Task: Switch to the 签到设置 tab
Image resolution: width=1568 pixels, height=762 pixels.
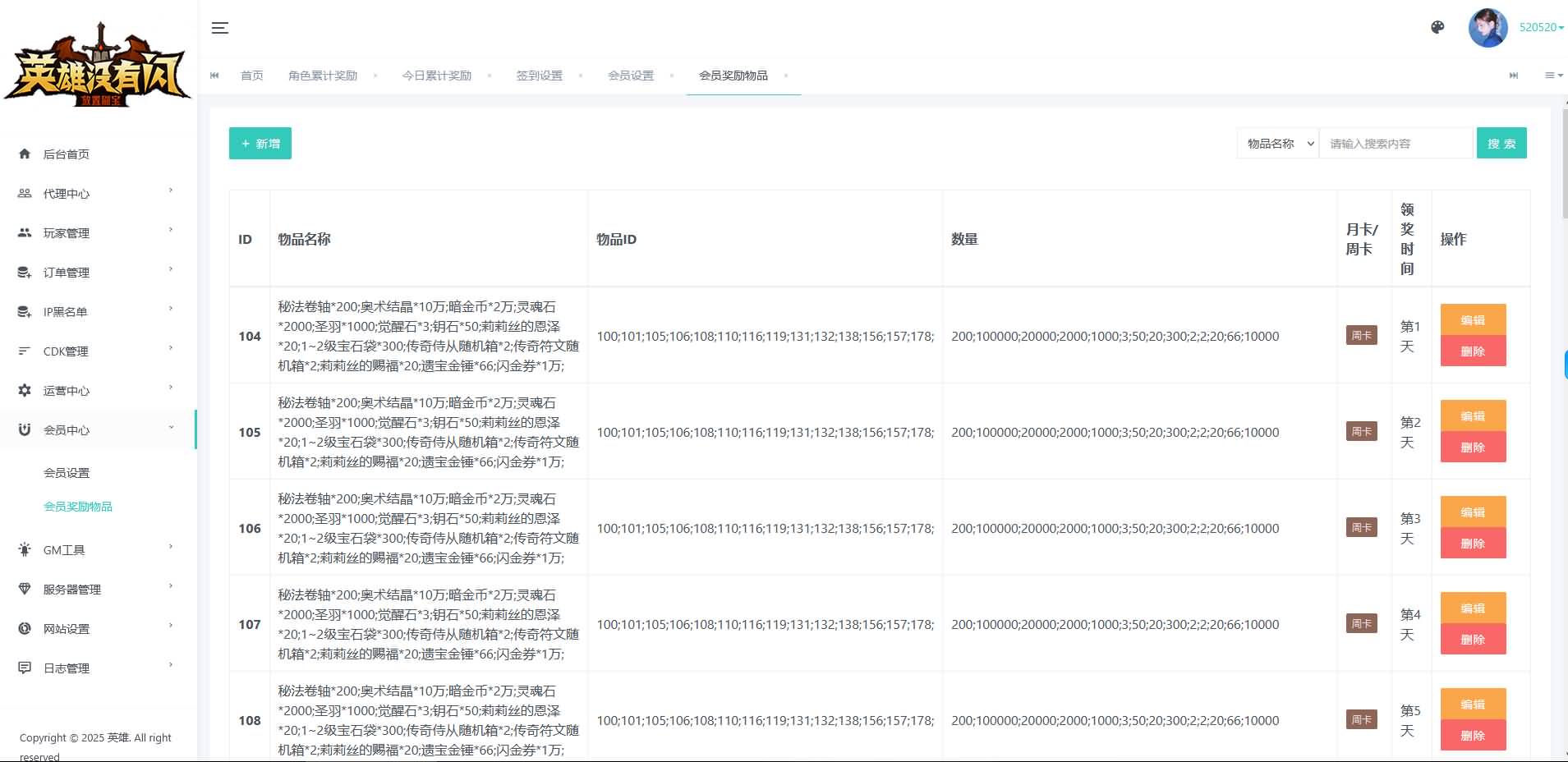Action: 539,75
